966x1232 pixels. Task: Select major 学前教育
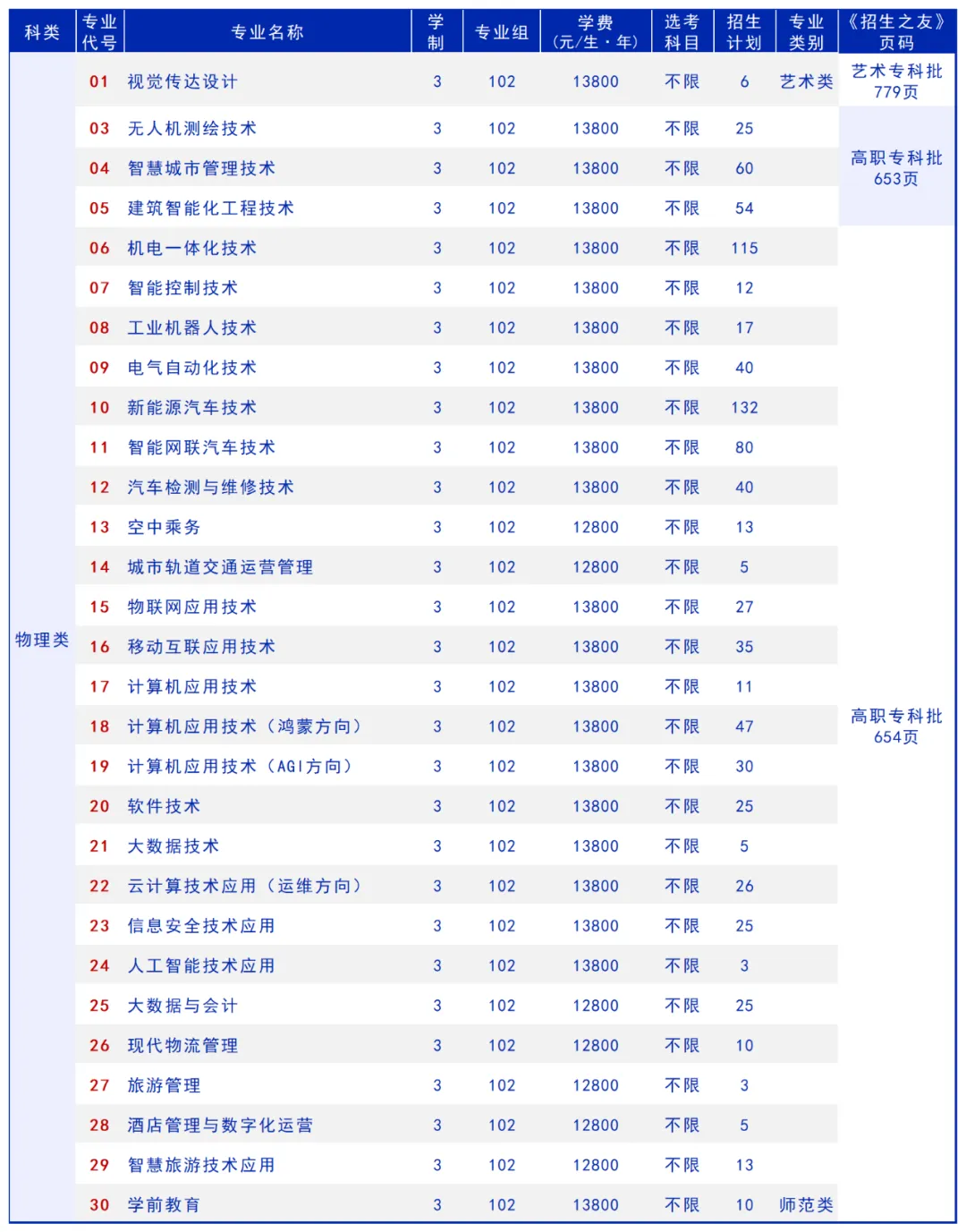coord(164,1205)
